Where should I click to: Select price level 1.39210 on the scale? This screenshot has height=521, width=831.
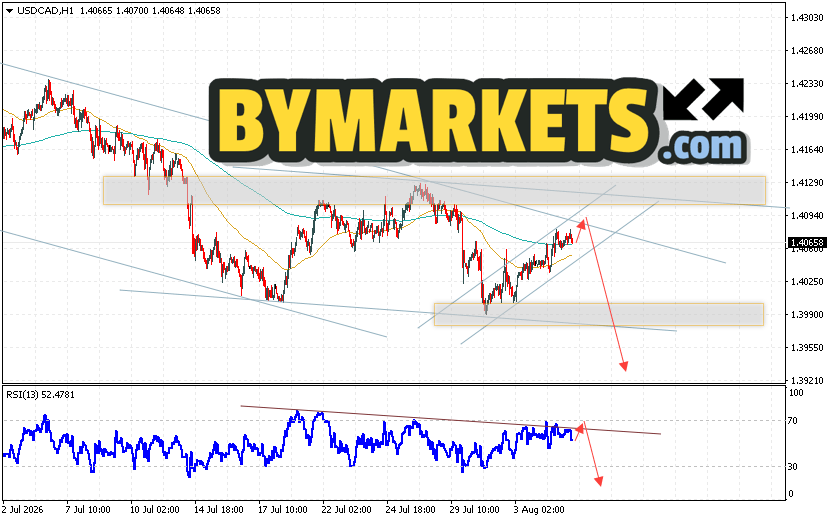click(x=807, y=380)
